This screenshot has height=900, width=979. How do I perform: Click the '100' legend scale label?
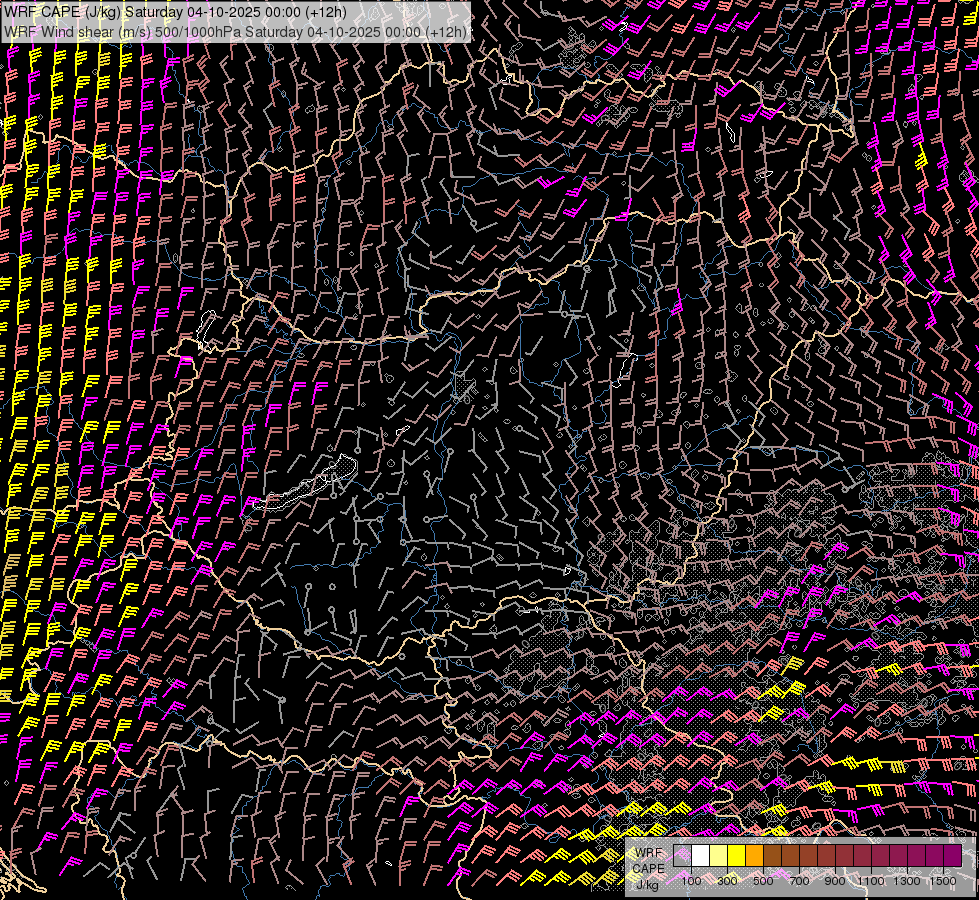click(x=691, y=881)
